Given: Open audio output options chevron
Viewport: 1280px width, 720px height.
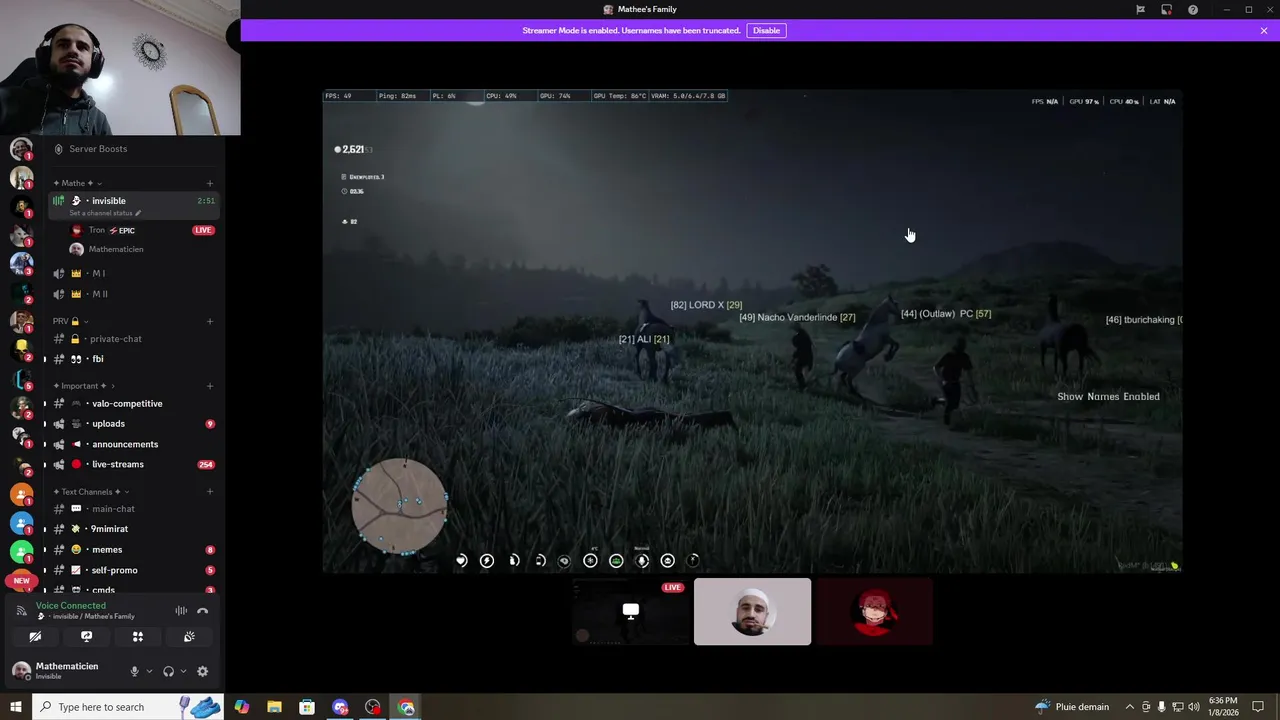Looking at the screenshot, I should coord(183,672).
